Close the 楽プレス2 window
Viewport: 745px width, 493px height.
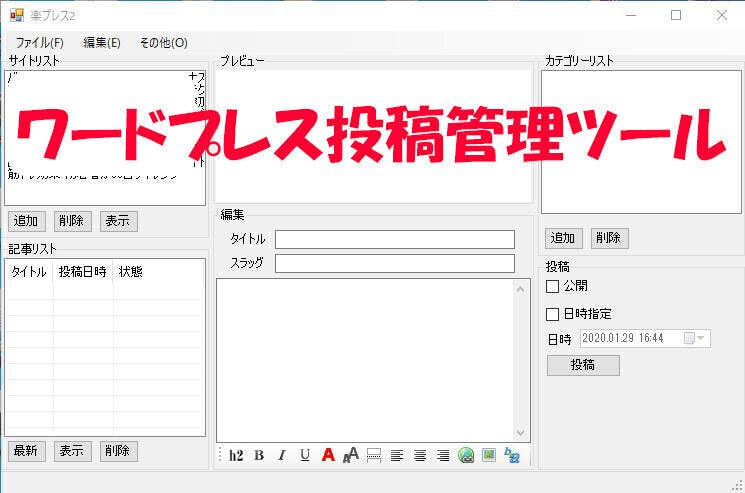click(x=722, y=15)
